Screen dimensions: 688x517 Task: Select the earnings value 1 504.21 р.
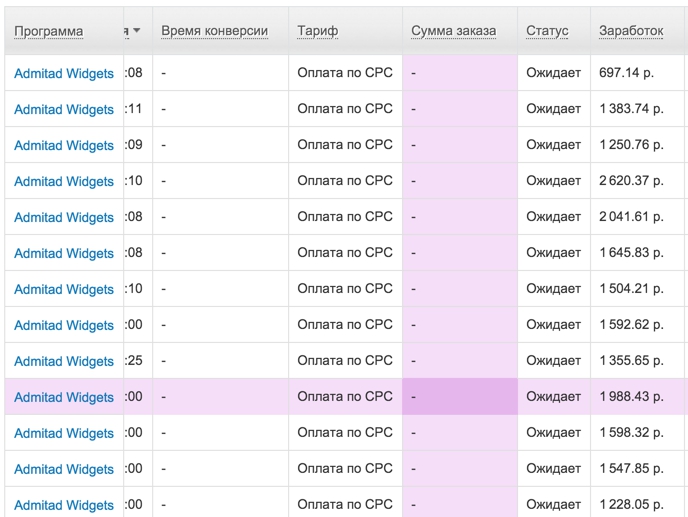click(631, 289)
